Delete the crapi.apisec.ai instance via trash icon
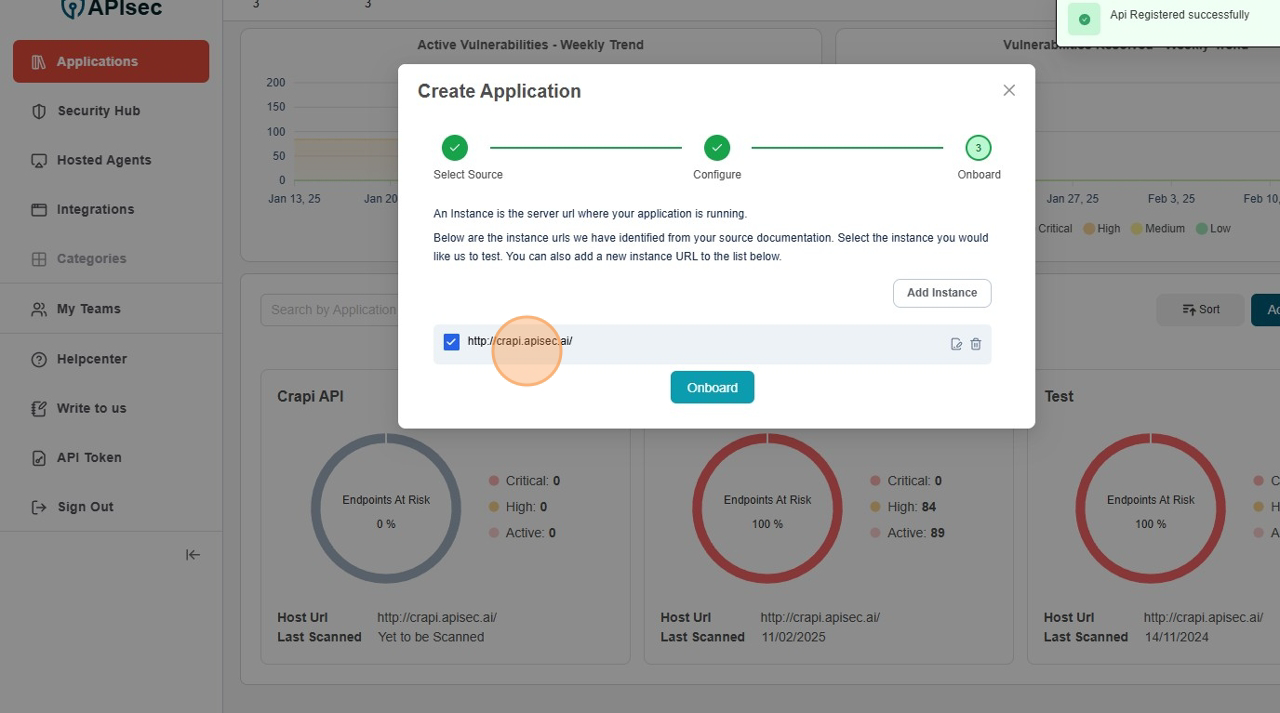 point(976,344)
